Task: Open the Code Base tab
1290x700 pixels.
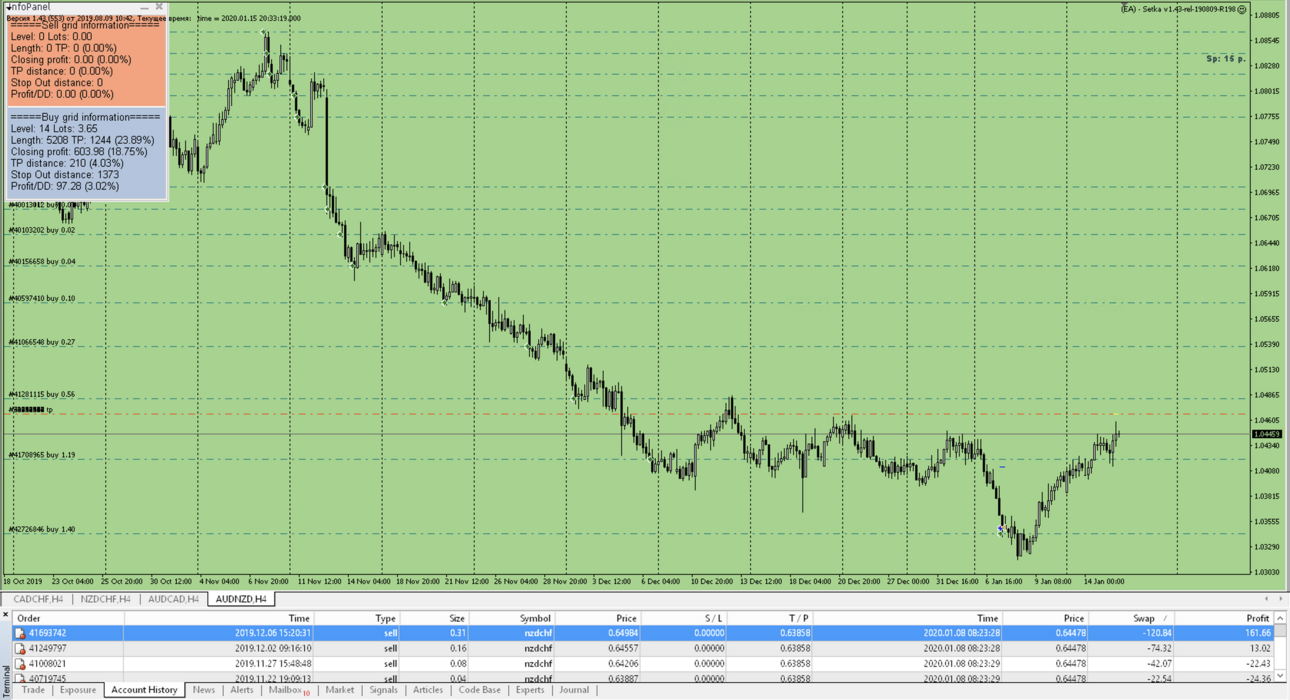Action: tap(479, 690)
